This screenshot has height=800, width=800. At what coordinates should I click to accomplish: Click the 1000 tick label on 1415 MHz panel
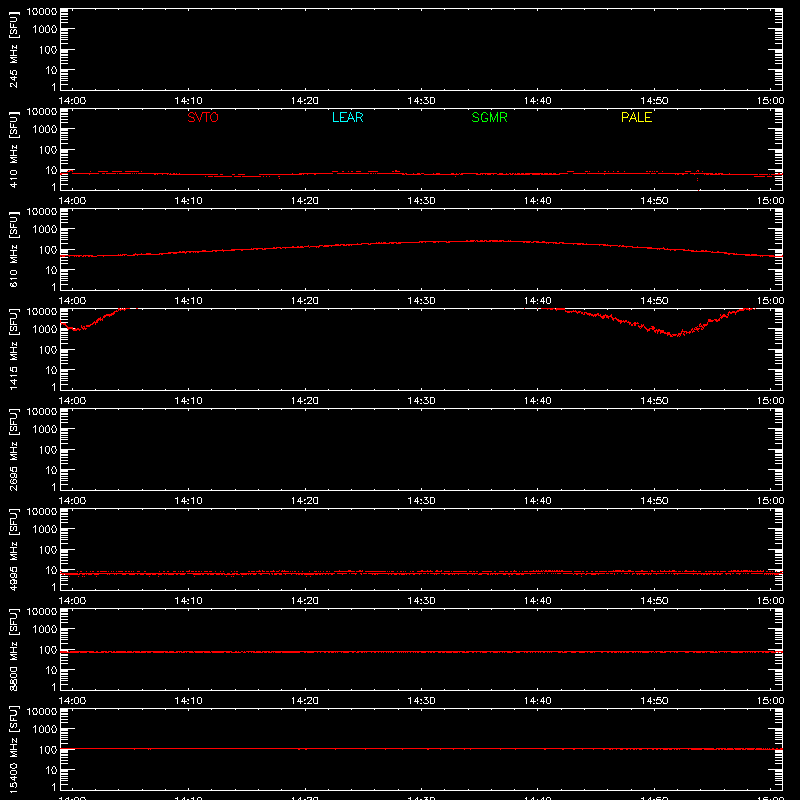point(45,329)
